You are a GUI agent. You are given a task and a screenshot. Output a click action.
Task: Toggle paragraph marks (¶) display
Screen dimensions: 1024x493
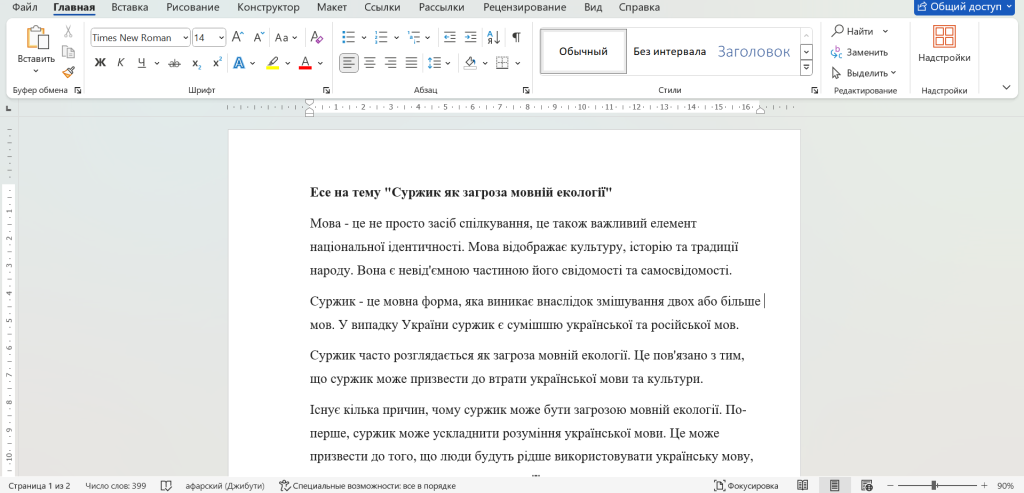point(517,37)
